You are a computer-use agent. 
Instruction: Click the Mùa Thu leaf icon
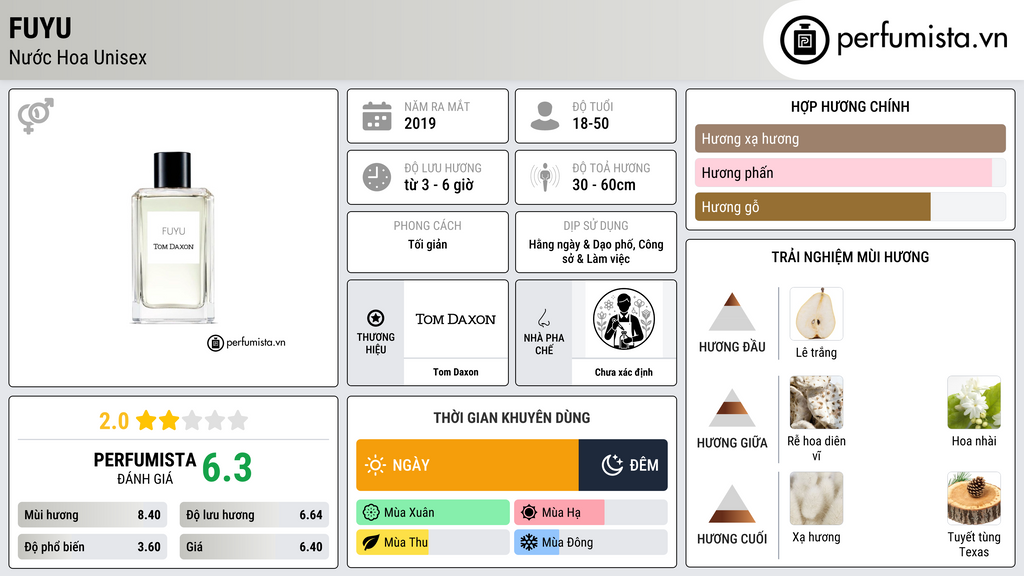coord(371,543)
